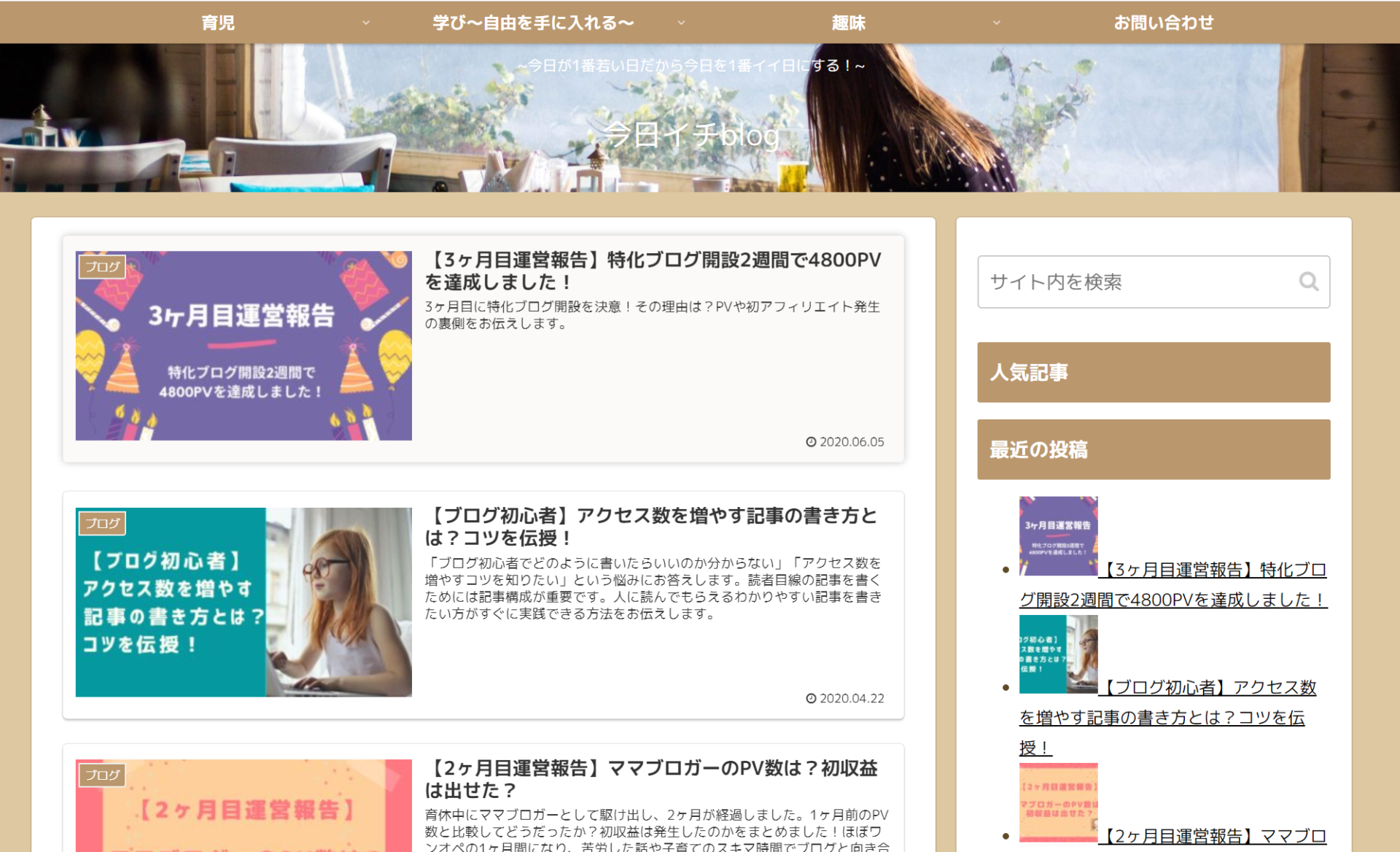
Task: Open the 3ヶ月目運営報告 purple thumbnail
Action: pos(244,346)
